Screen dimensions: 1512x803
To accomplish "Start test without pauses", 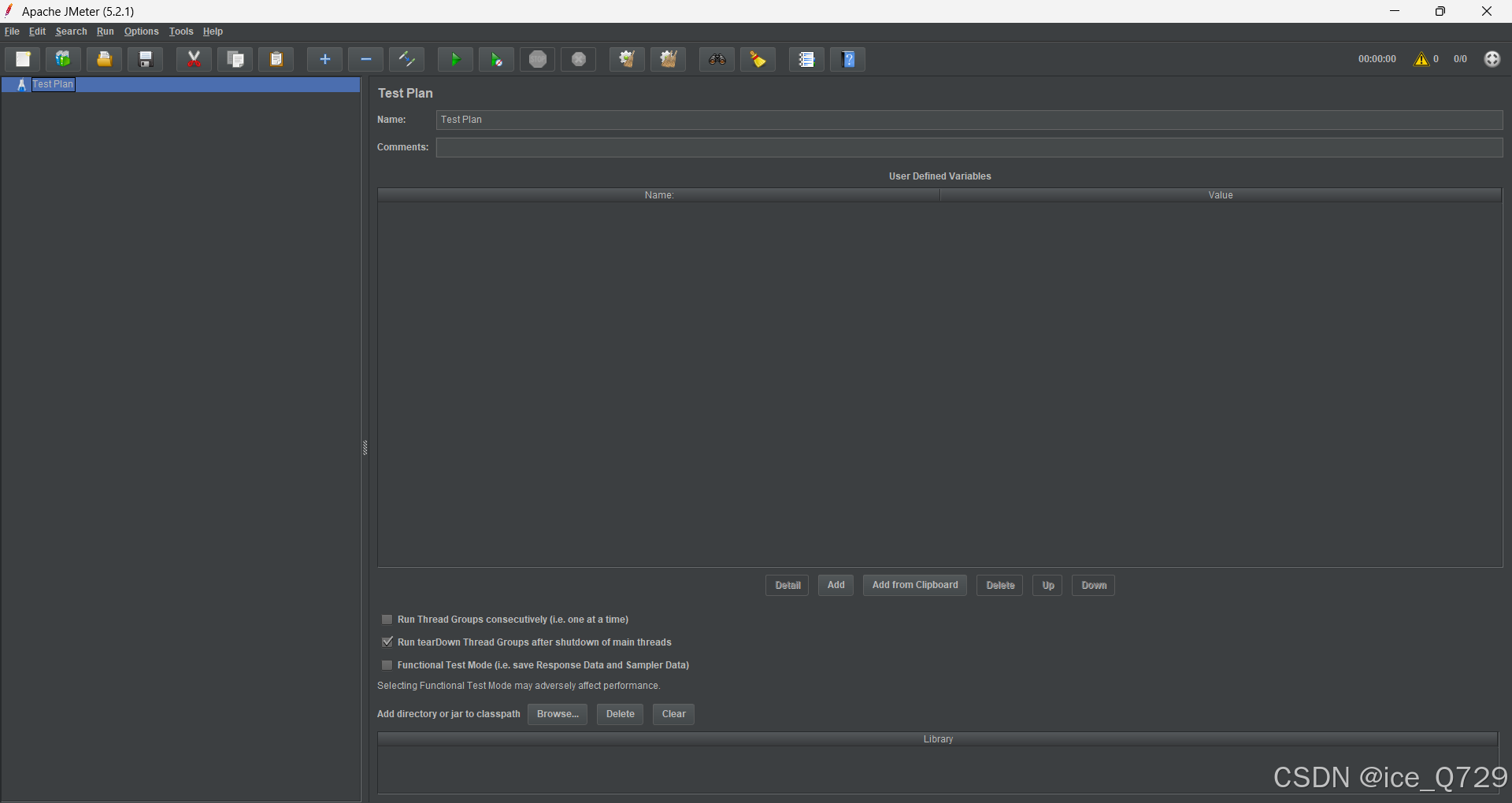I will click(x=496, y=59).
